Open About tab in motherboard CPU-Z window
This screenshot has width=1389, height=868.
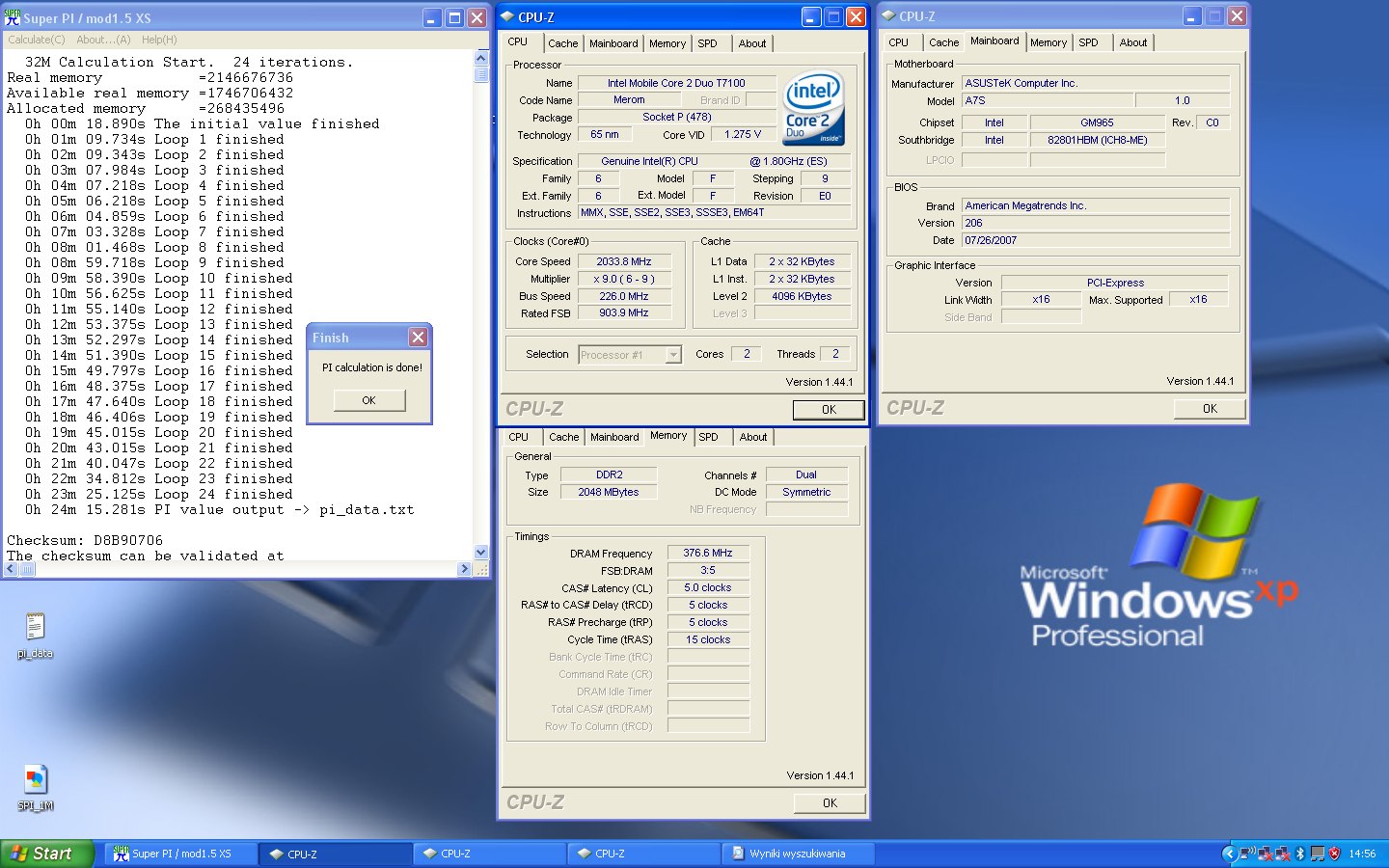[x=1133, y=42]
